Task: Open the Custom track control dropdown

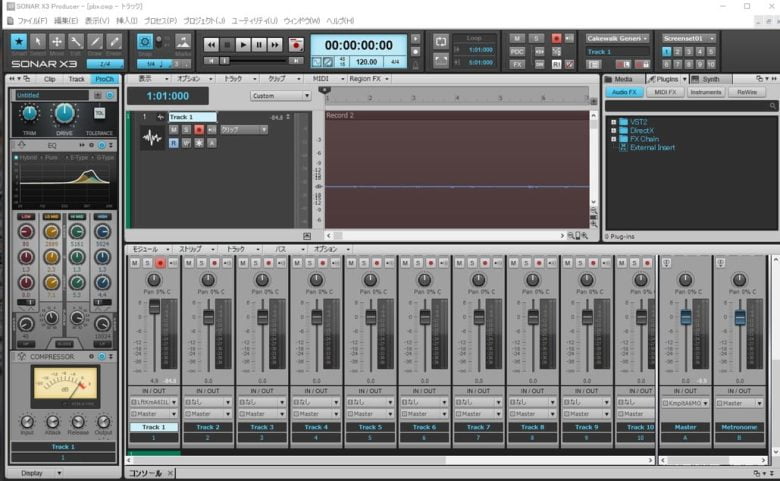Action: point(281,96)
